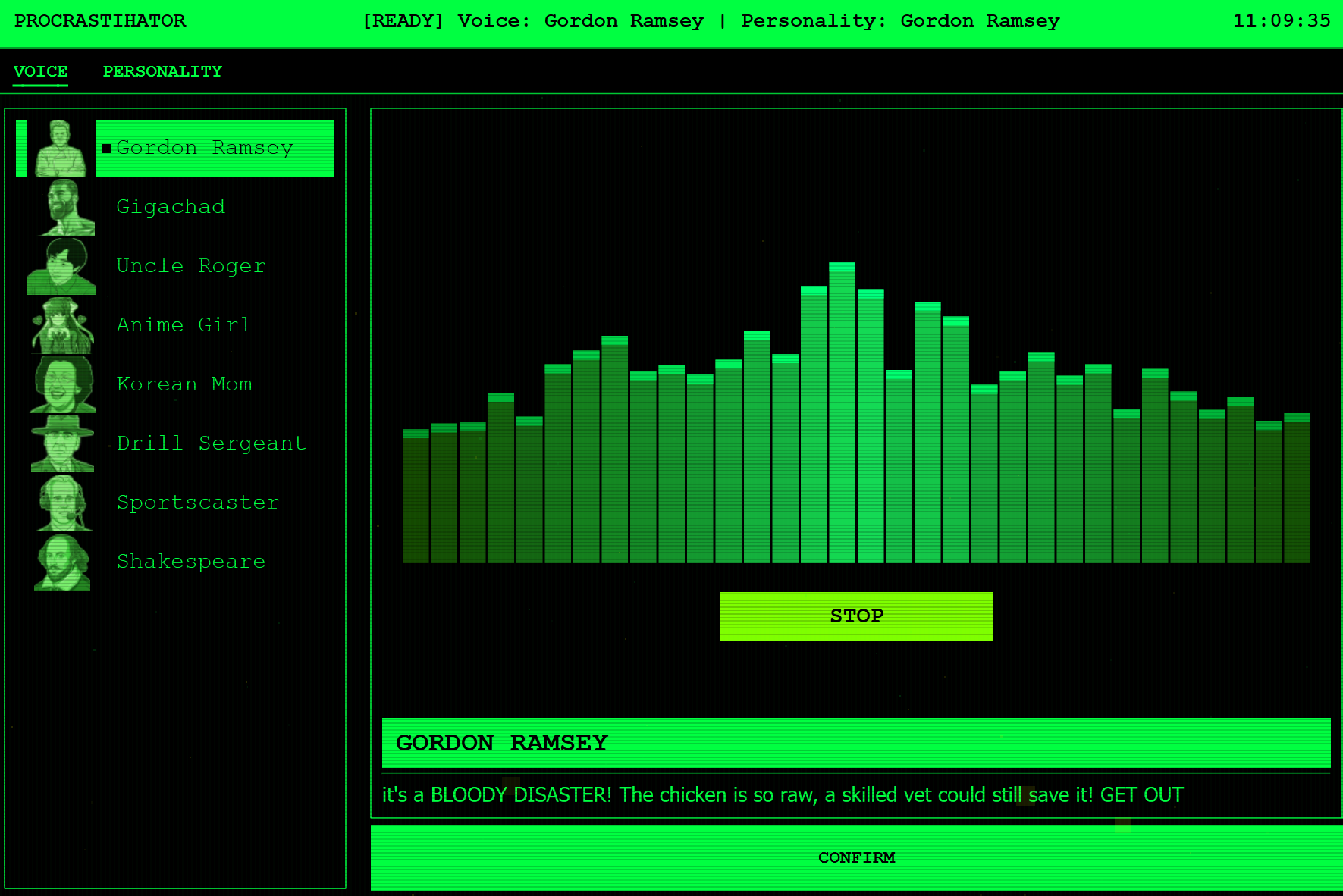Viewport: 1343px width, 896px height.
Task: Select the Gordon Ramsey portrait icon
Action: tap(61, 148)
